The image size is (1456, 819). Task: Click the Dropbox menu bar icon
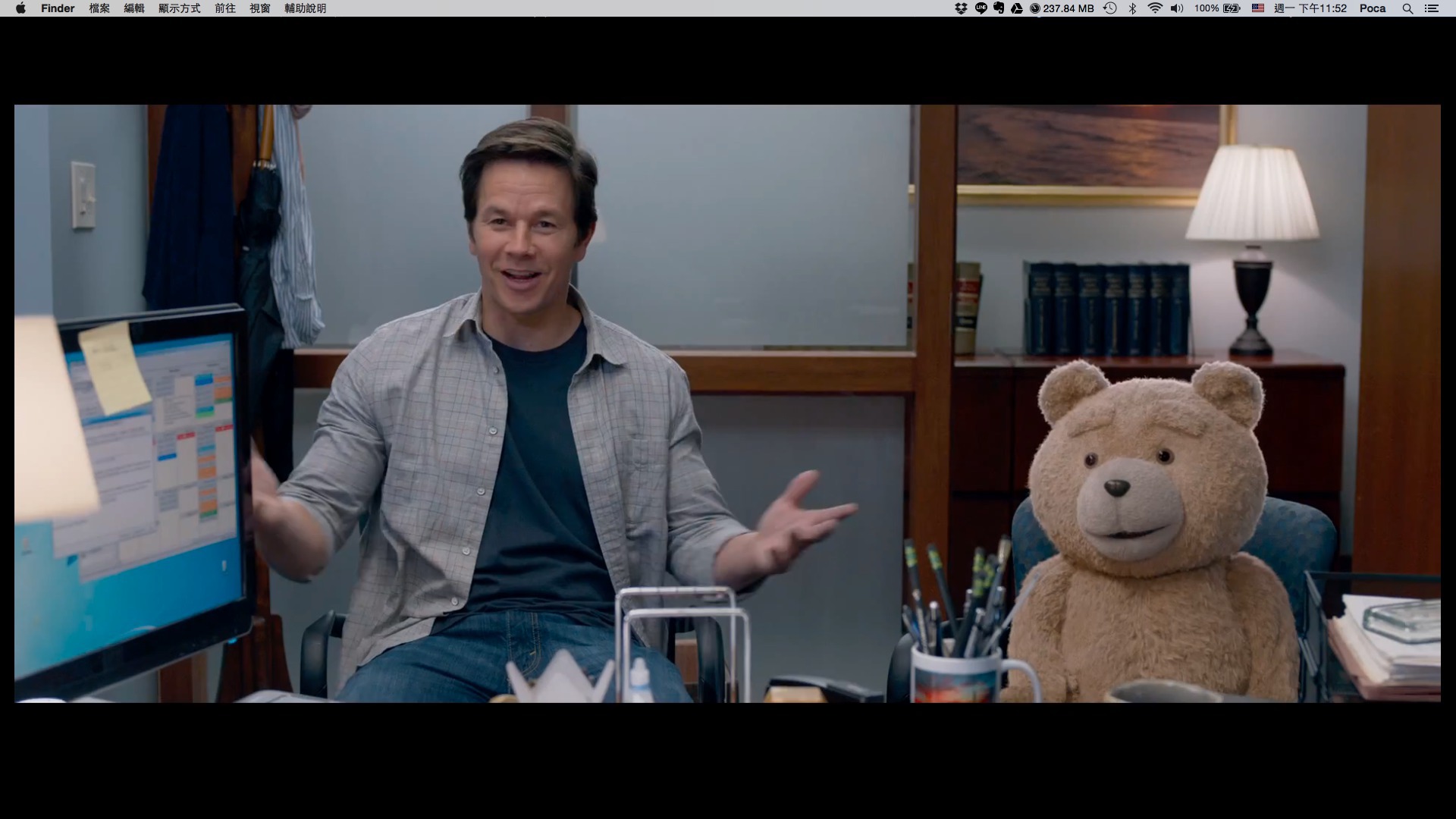pyautogui.click(x=961, y=8)
